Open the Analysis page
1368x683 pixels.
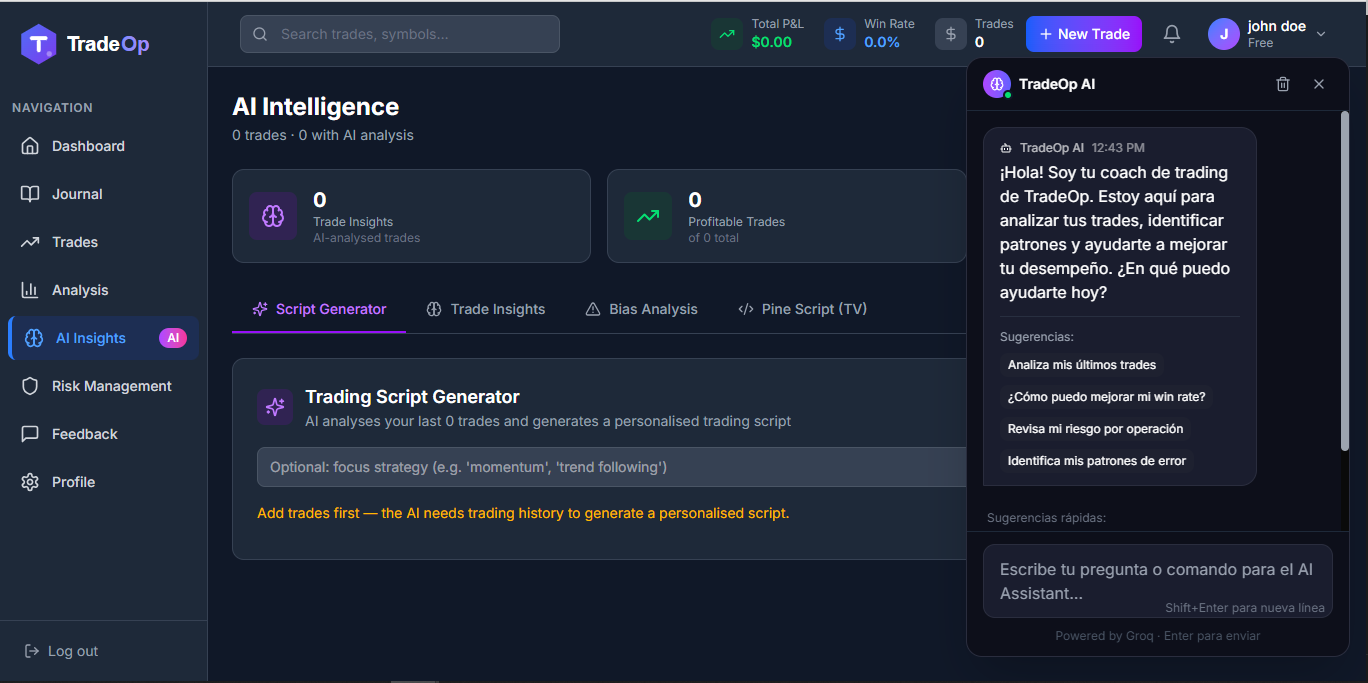pyautogui.click(x=103, y=290)
